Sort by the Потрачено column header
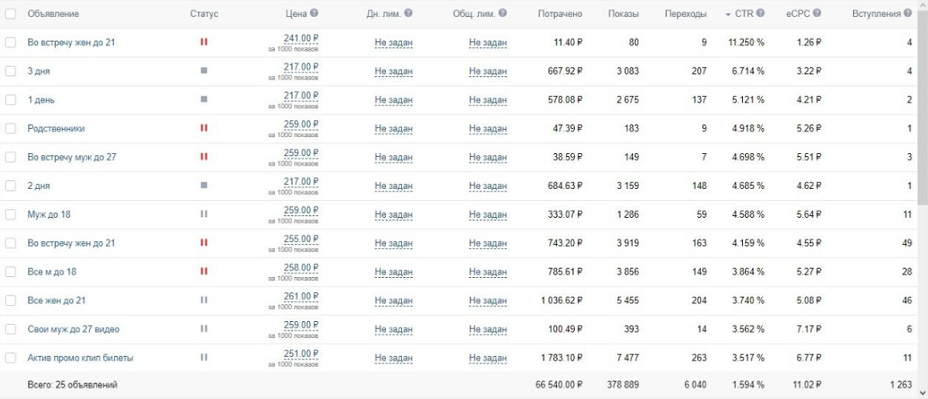The height and width of the screenshot is (399, 928). [560, 14]
